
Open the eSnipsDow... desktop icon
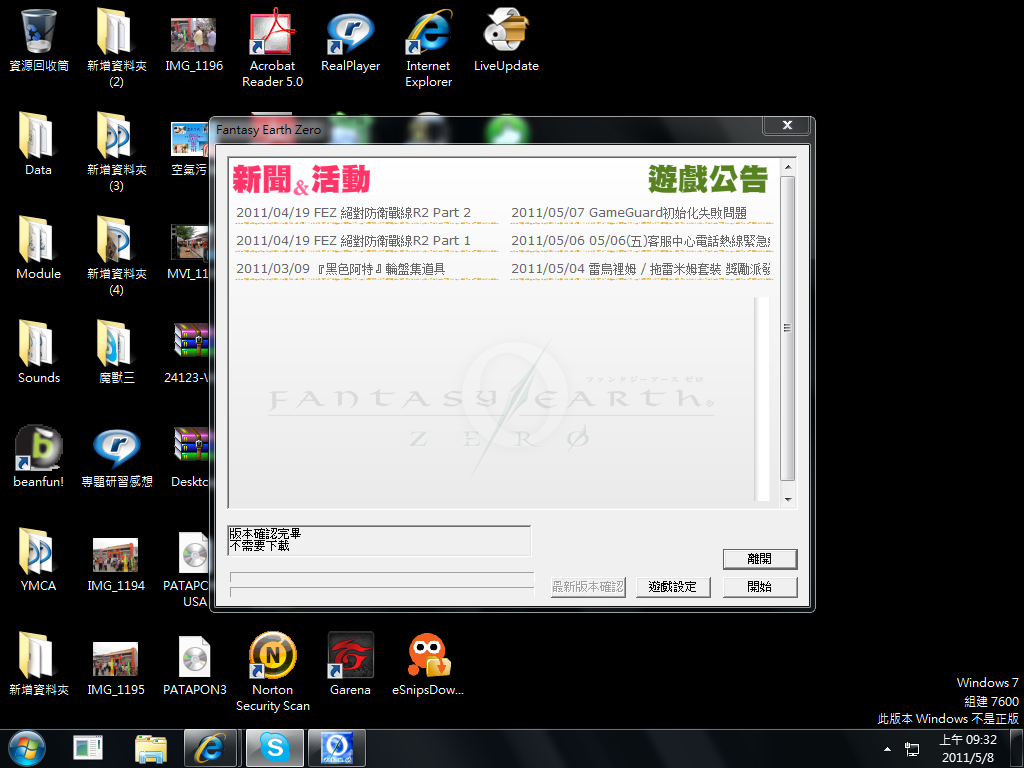428,664
